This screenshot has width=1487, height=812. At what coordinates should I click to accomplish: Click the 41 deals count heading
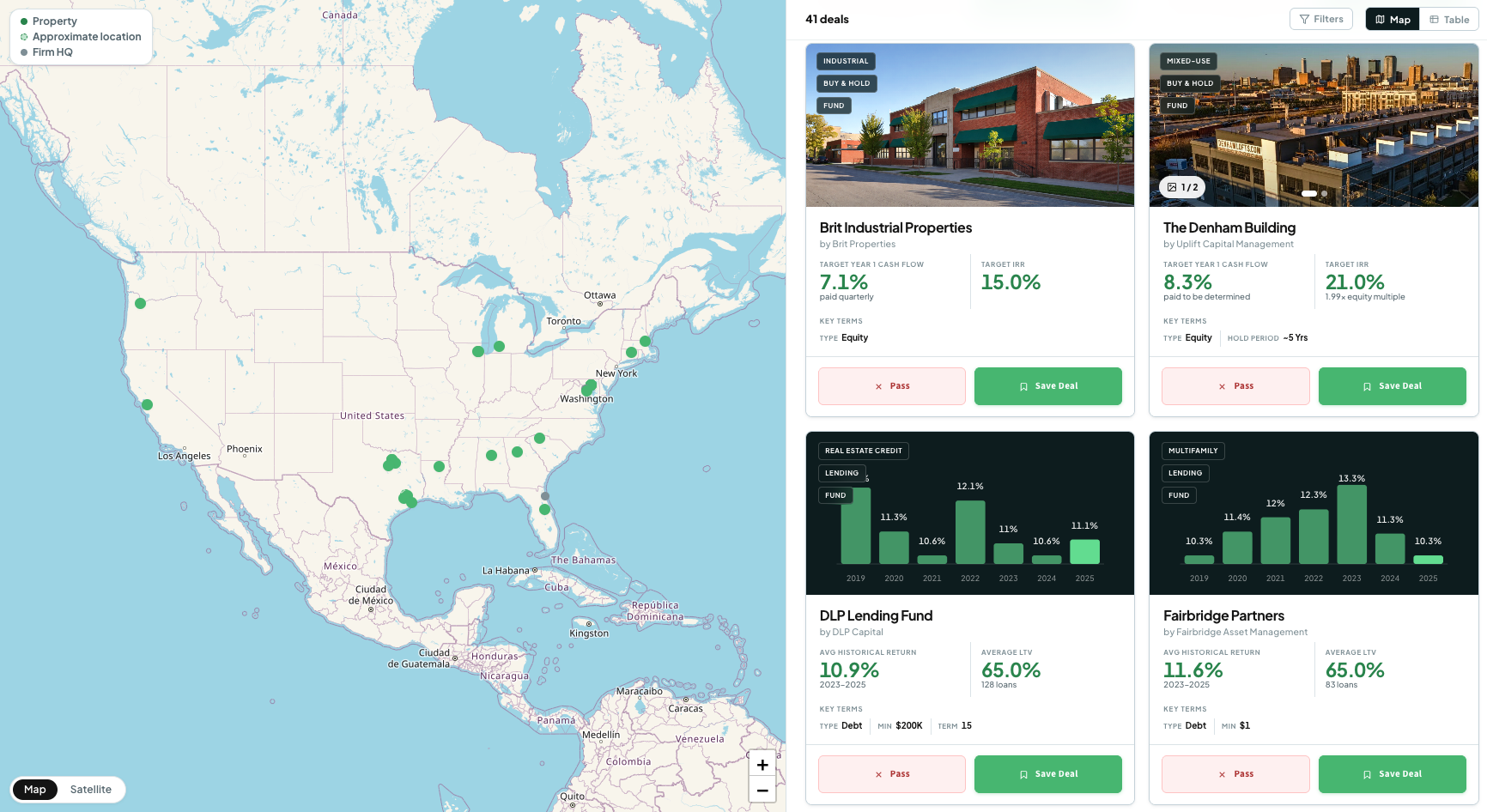[827, 19]
